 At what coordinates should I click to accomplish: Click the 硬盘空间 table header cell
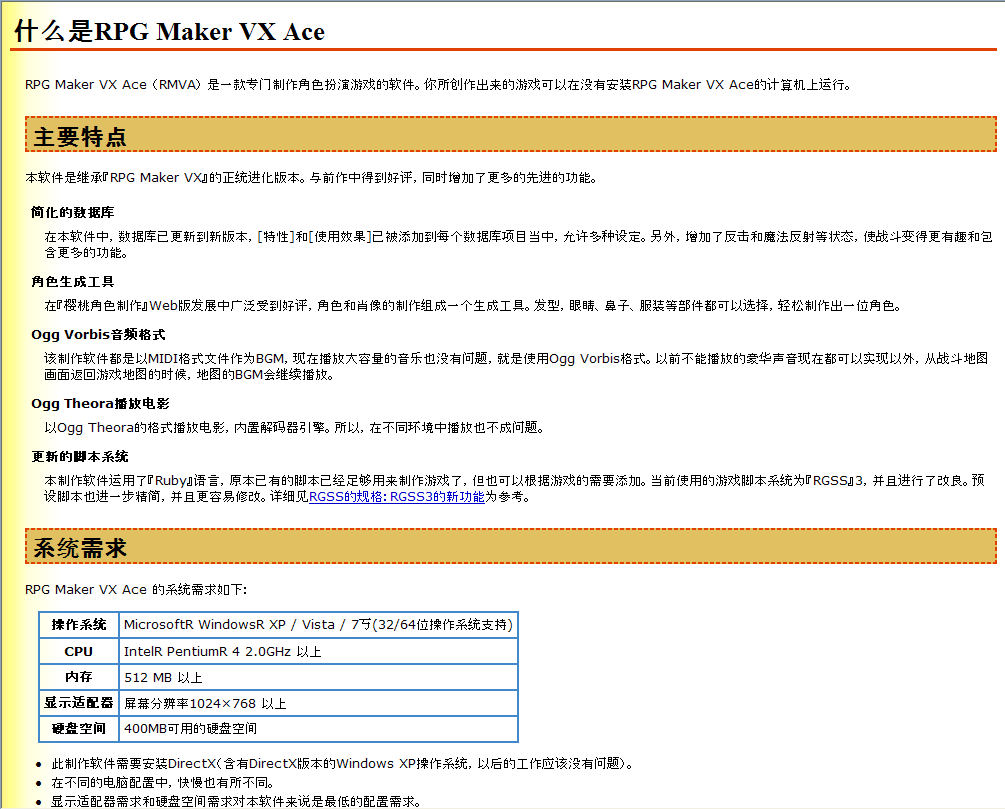point(79,728)
